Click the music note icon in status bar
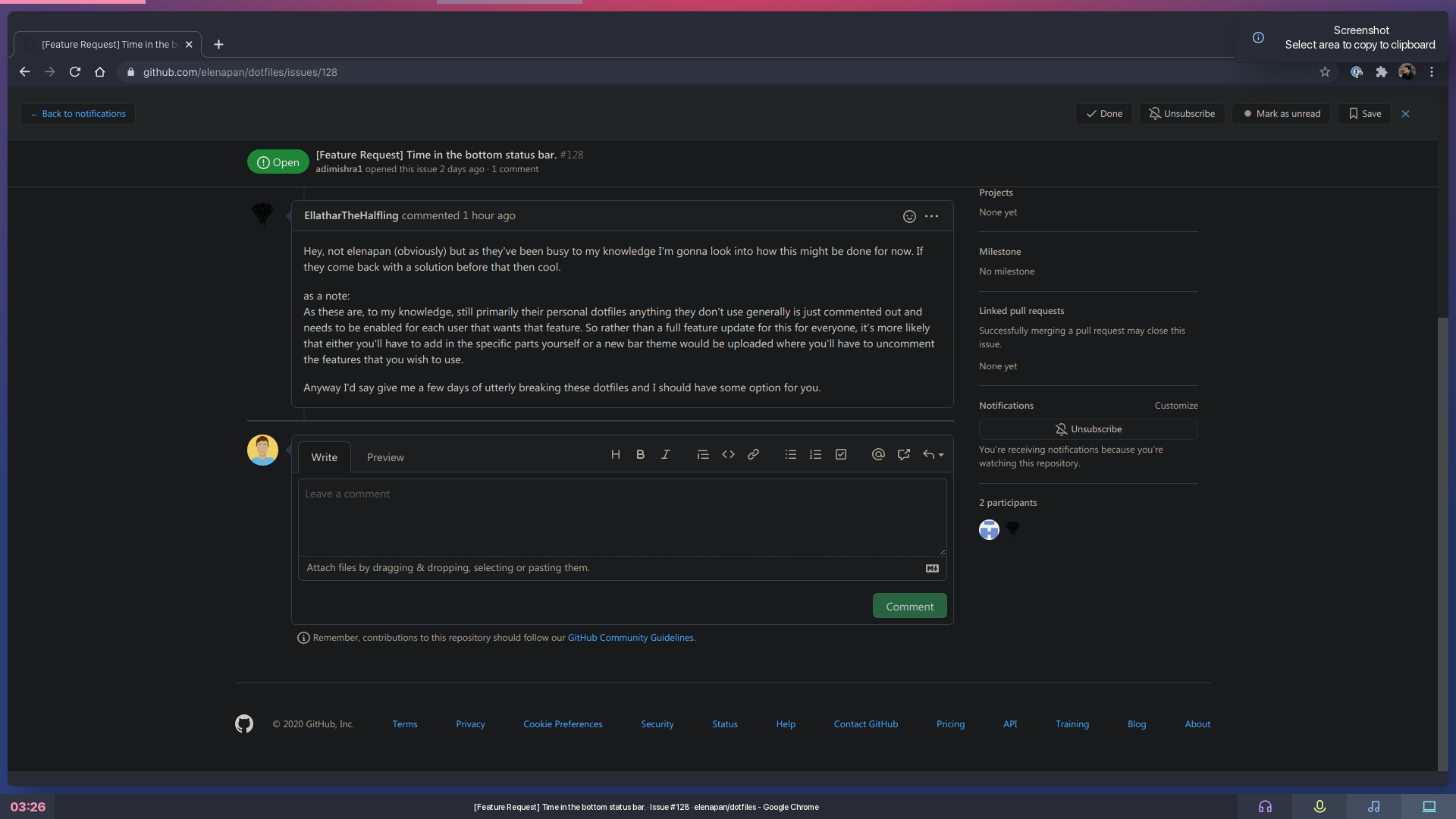 [1374, 807]
